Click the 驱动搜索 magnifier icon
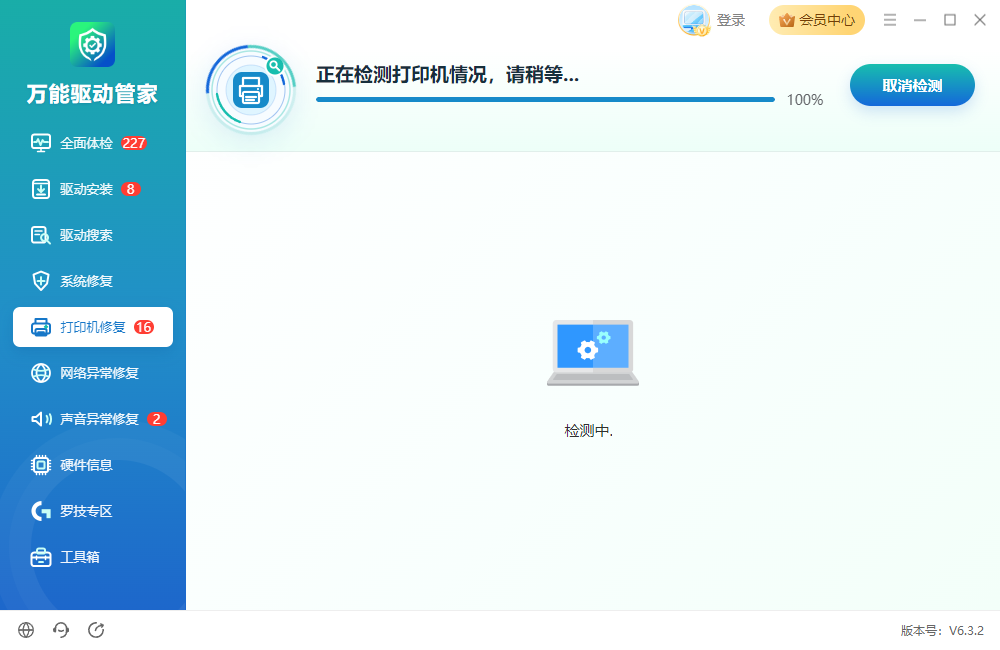 (x=41, y=235)
